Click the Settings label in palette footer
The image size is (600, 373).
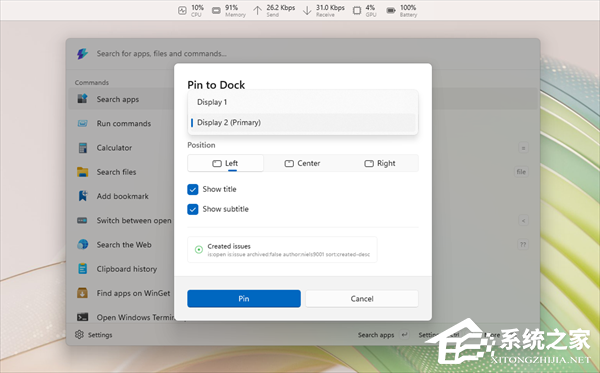(100, 335)
